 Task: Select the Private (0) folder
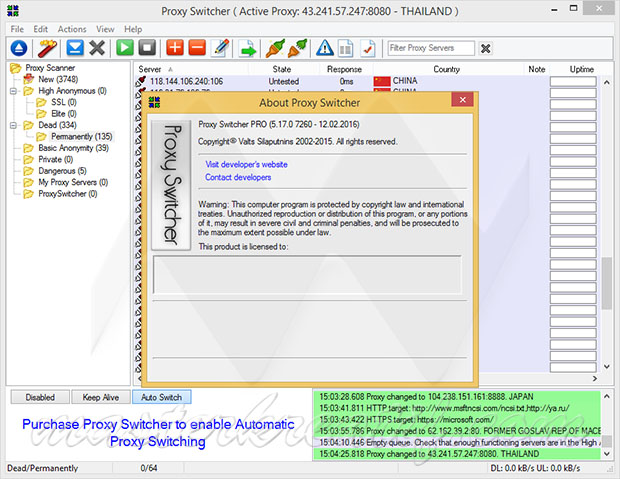pyautogui.click(x=55, y=159)
